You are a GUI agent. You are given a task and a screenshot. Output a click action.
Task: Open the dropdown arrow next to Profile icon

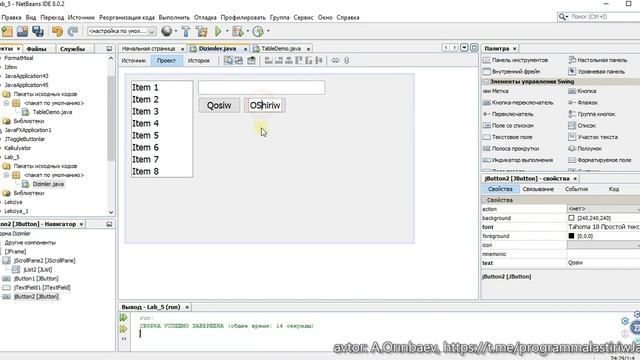tap(268, 31)
